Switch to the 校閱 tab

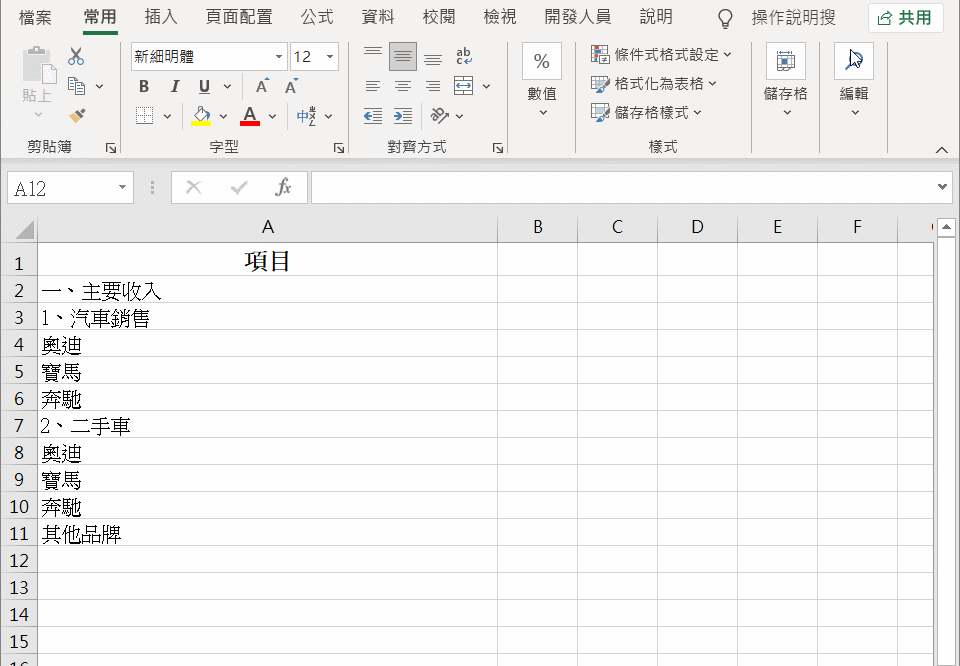(x=439, y=17)
